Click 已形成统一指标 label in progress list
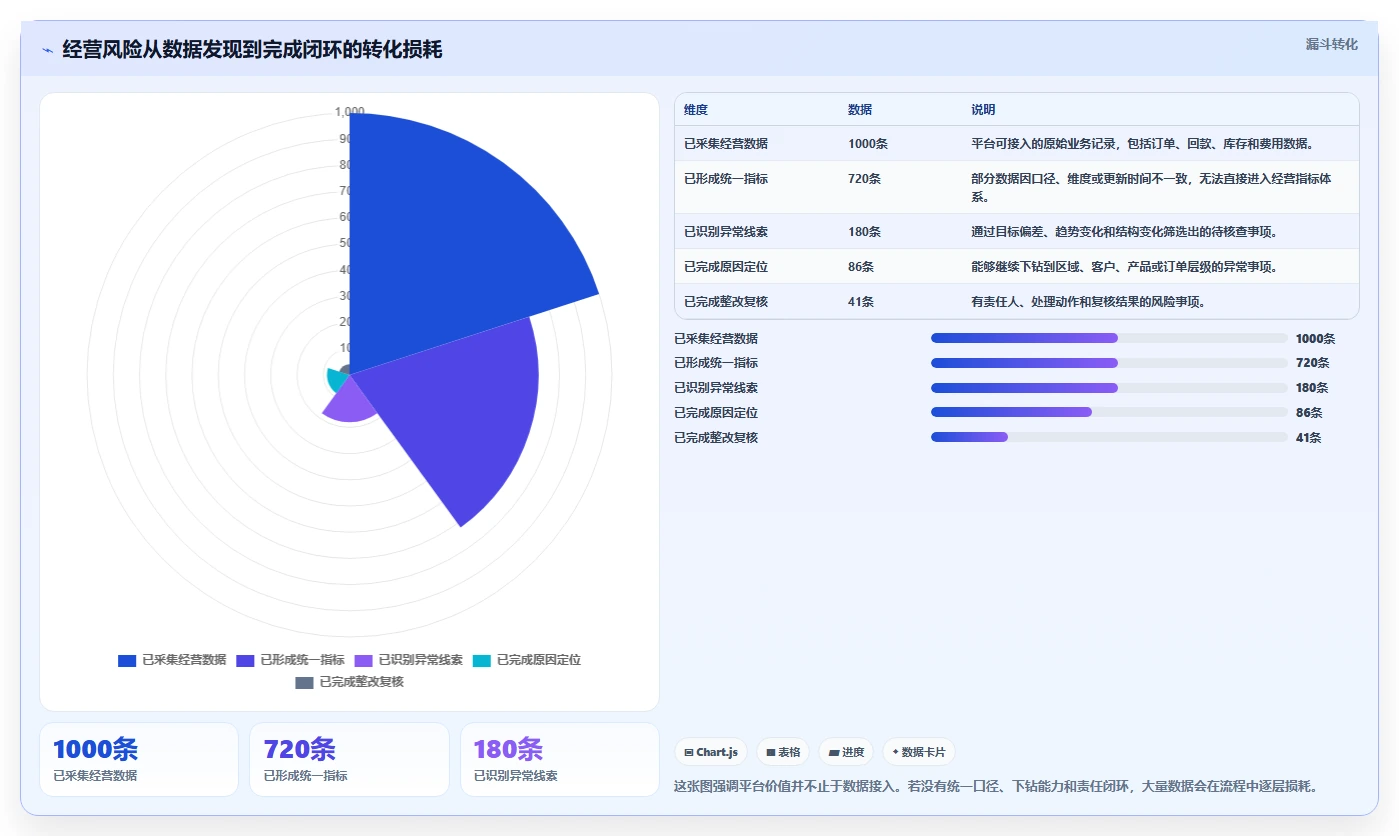1399x836 pixels. pyautogui.click(x=716, y=363)
